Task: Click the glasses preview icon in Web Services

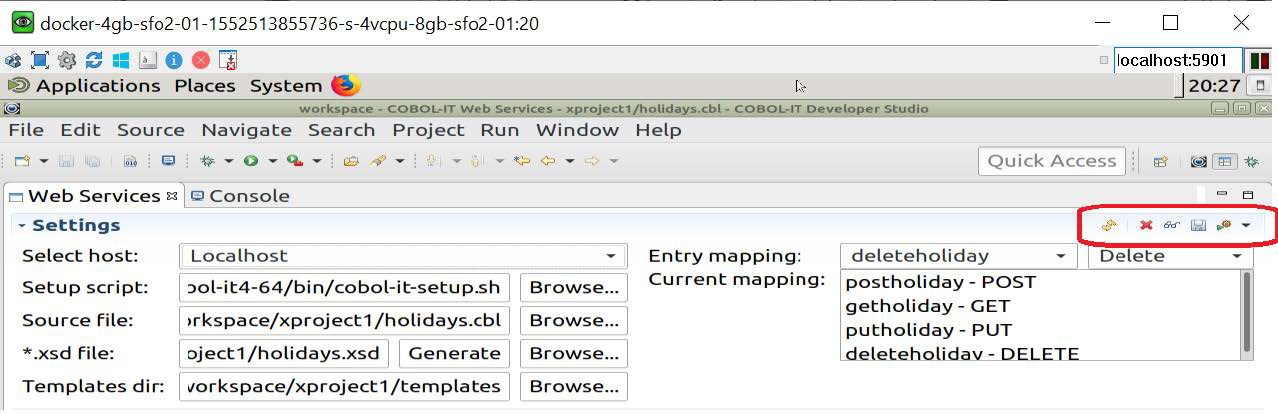Action: (1172, 225)
